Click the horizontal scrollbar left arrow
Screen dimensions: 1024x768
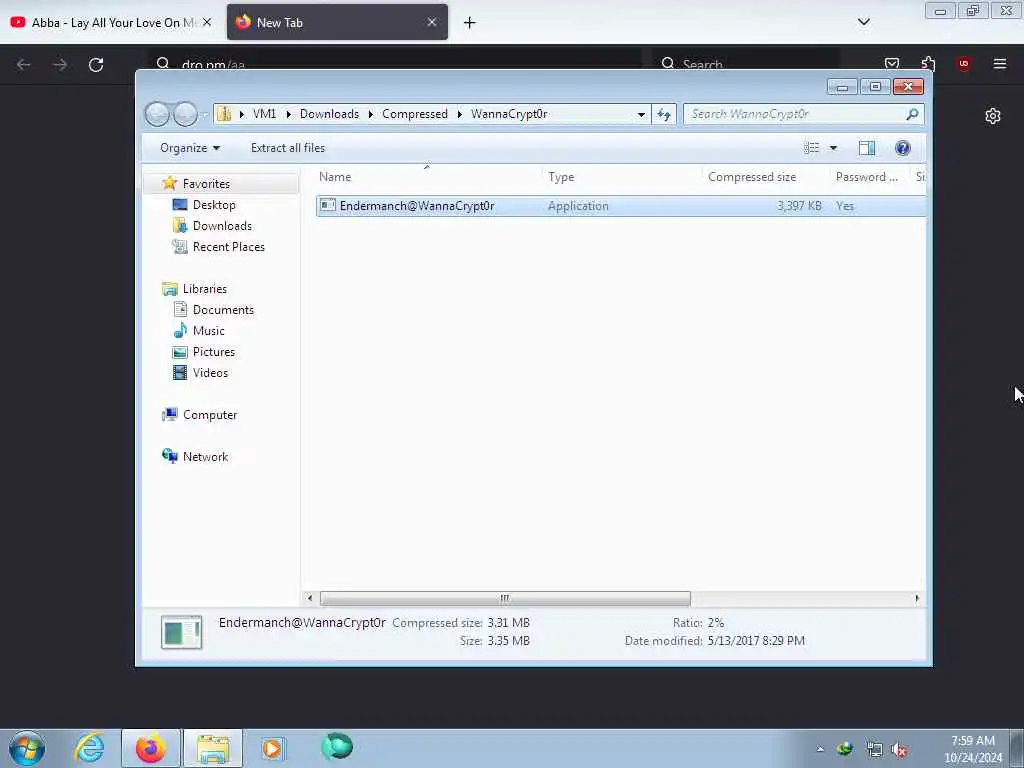310,598
